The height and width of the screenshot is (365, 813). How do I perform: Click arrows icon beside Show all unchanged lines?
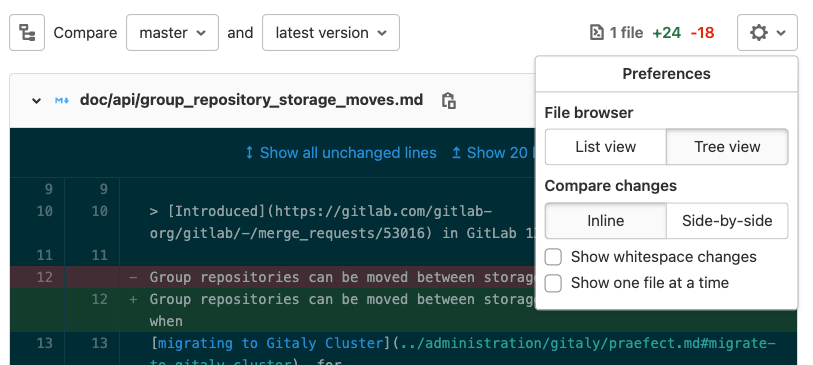(249, 153)
